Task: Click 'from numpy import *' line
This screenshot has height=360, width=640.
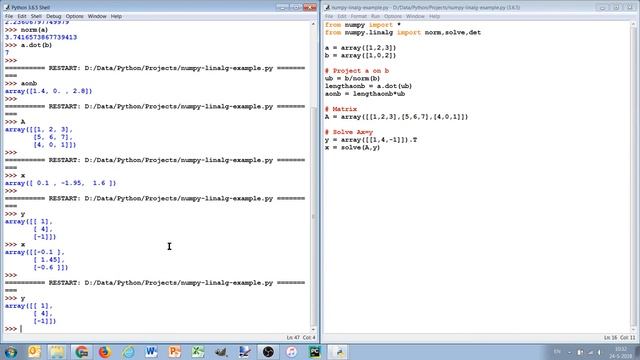Action: tap(362, 25)
